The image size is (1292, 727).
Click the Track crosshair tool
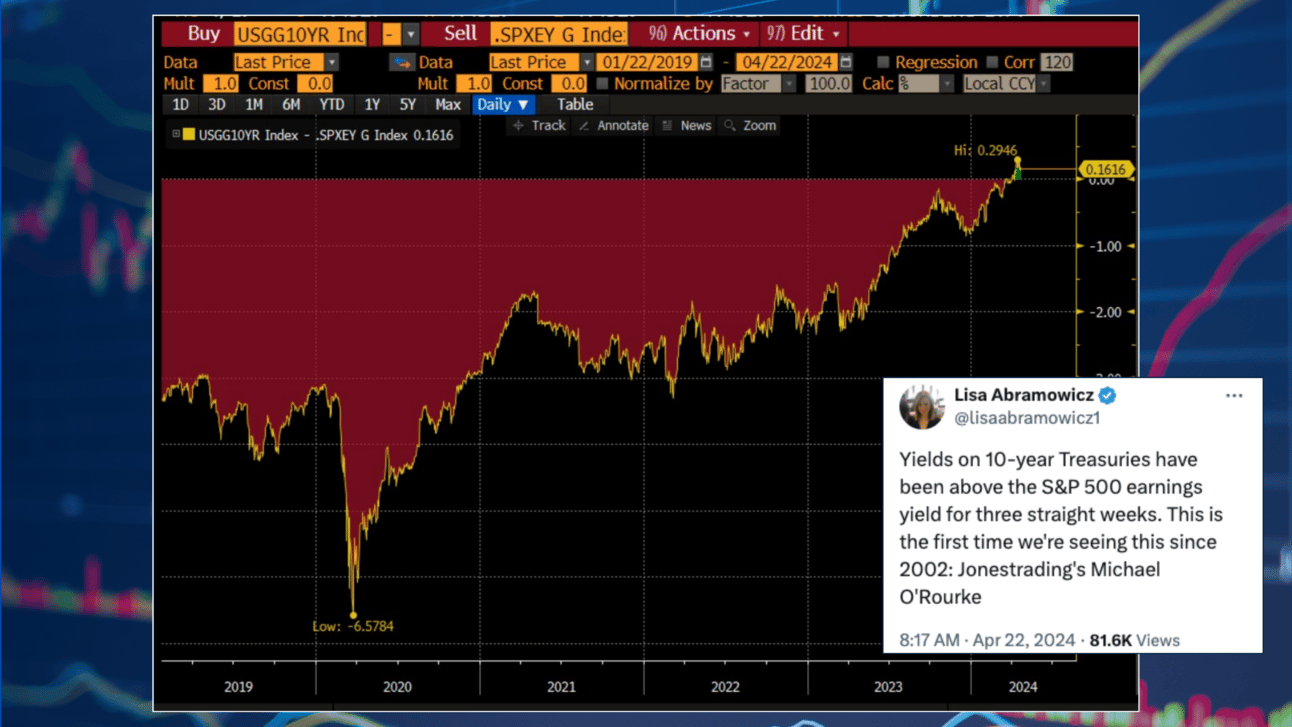(539, 125)
